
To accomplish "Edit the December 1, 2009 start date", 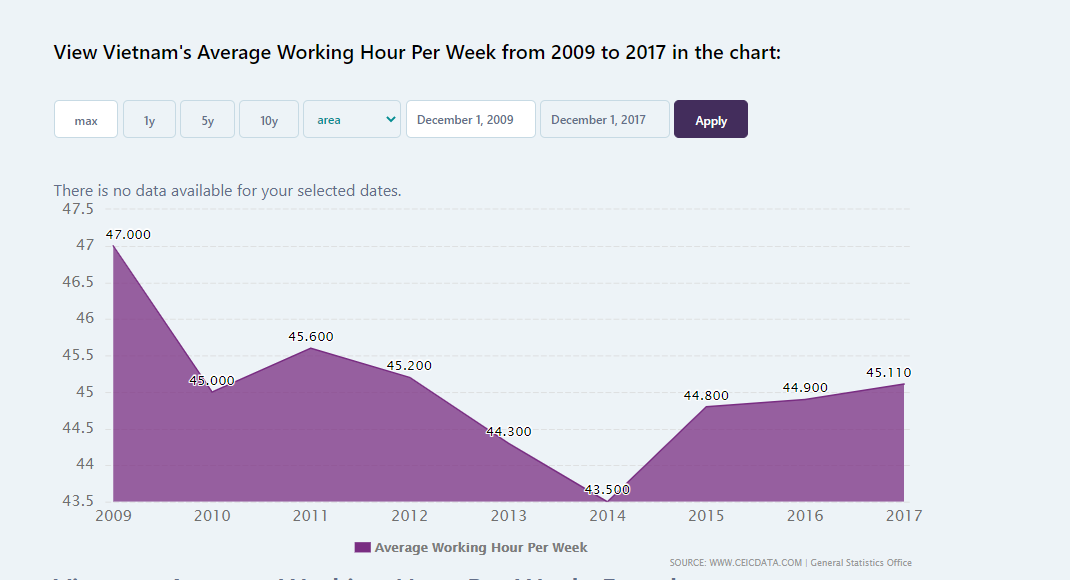I will (x=471, y=119).
